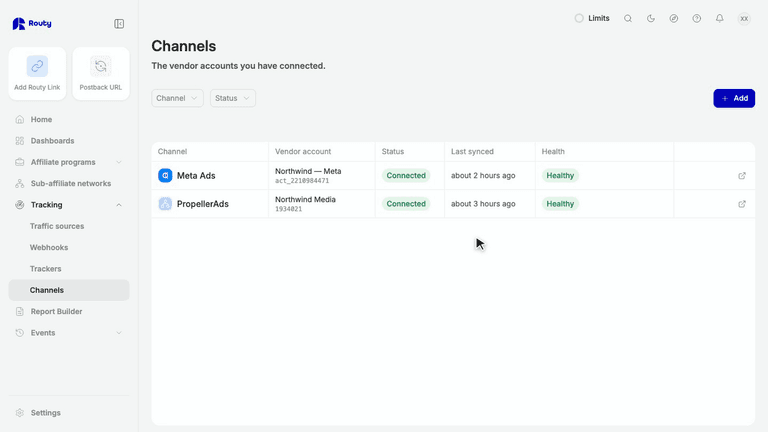Click the Affiliate programs briefcase icon
Viewport: 768px width, 432px height.
tap(20, 162)
